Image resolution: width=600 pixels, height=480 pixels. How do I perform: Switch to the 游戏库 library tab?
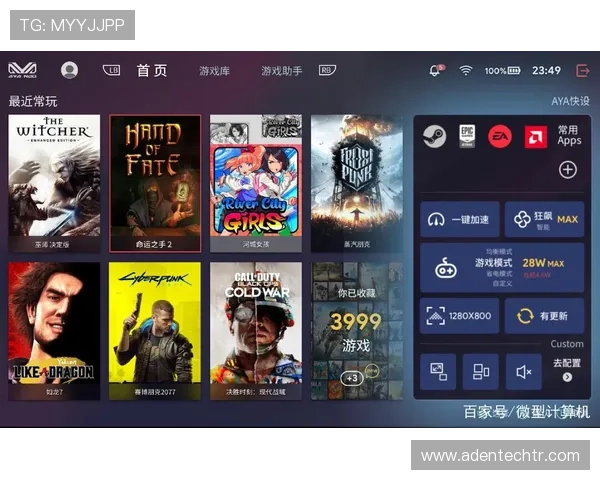point(214,71)
